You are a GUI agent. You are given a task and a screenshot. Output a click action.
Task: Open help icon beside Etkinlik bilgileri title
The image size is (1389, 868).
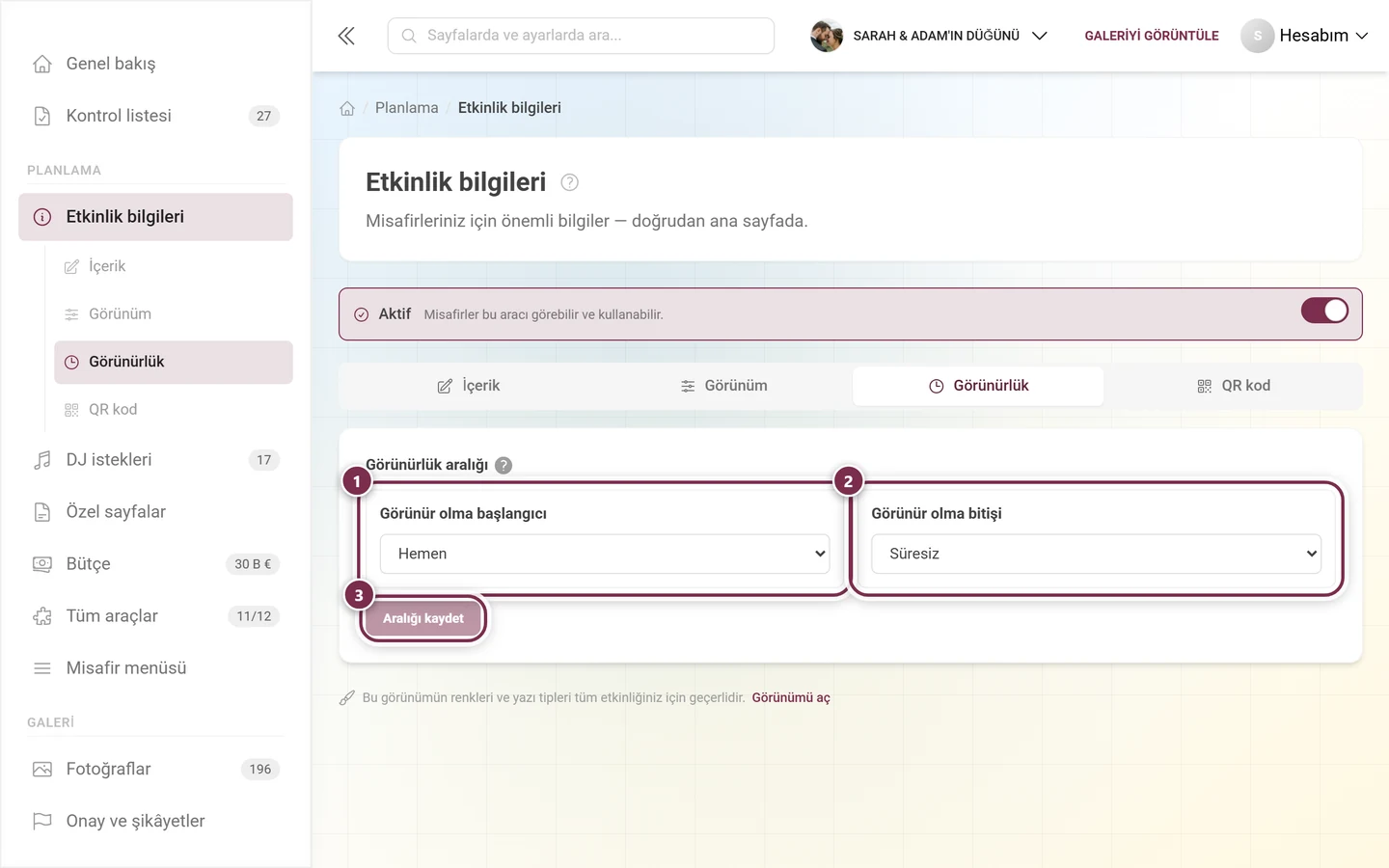coord(570,182)
